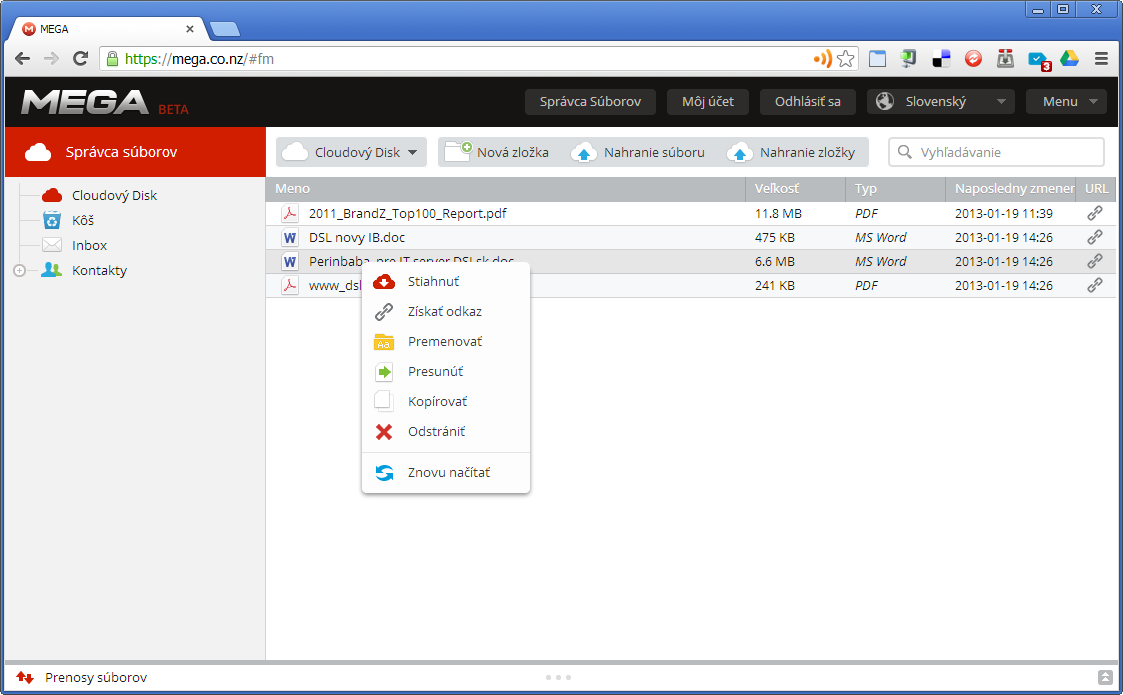Click the Kontakty people icon

(x=52, y=270)
